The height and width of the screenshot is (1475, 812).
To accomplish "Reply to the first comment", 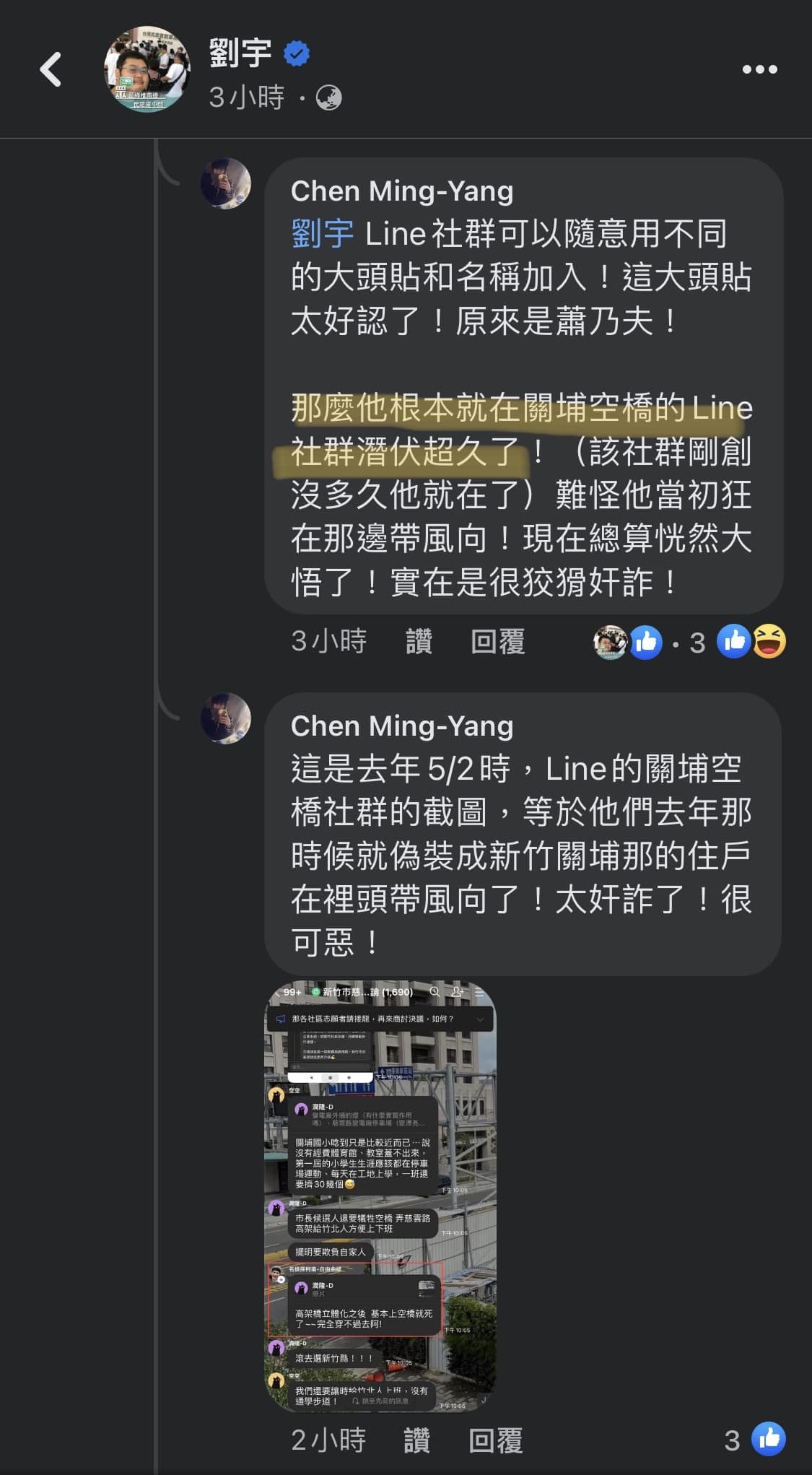I will 497,641.
